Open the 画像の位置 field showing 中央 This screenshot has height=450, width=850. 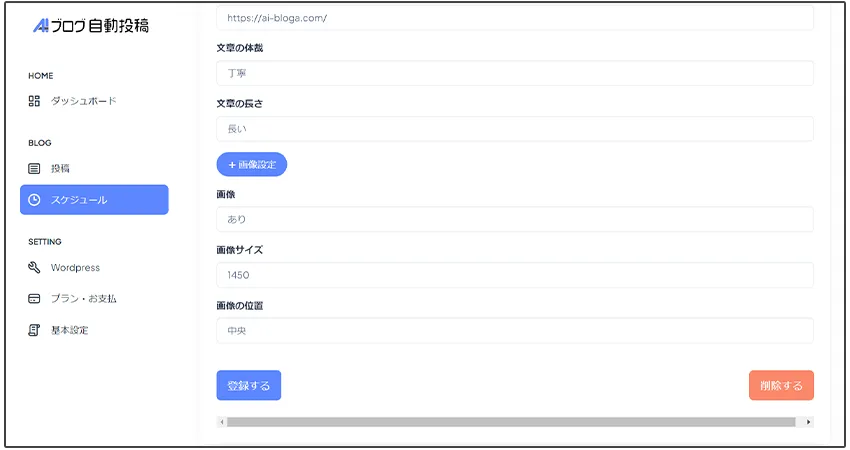coord(514,331)
